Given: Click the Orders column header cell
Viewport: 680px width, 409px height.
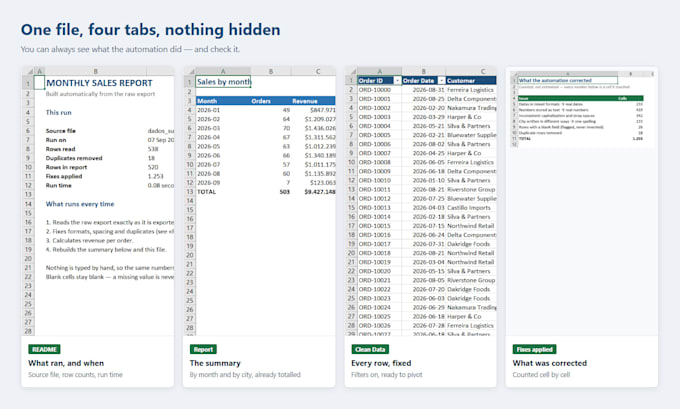Looking at the screenshot, I should (x=271, y=101).
